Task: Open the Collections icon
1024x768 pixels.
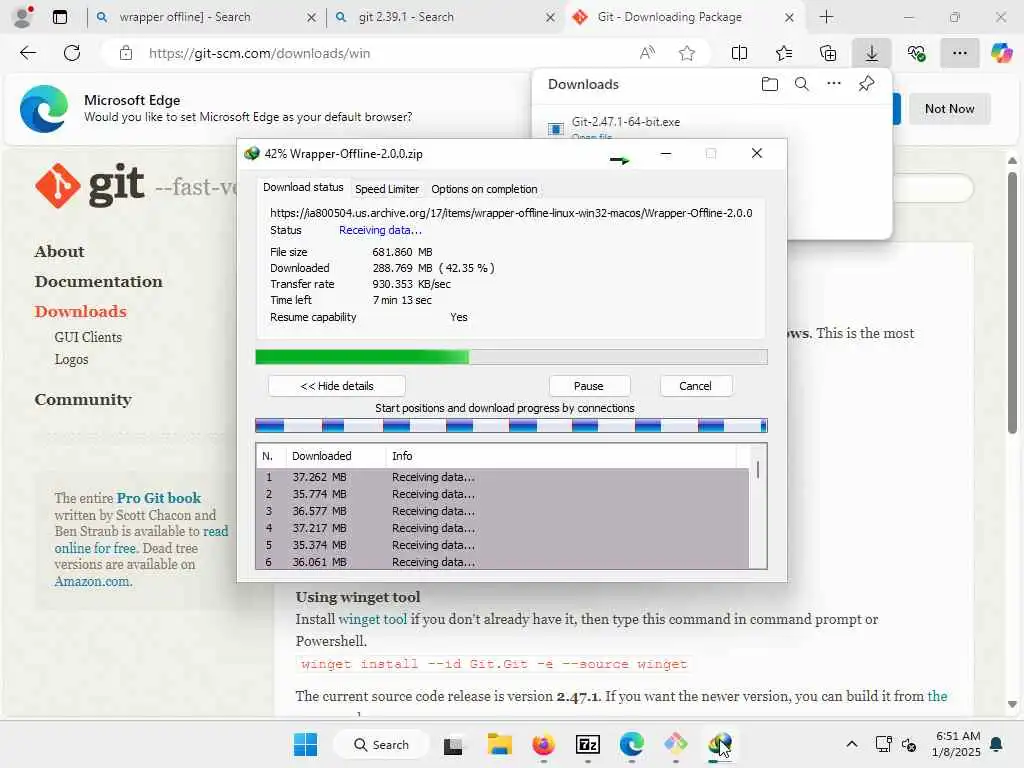Action: coord(827,53)
